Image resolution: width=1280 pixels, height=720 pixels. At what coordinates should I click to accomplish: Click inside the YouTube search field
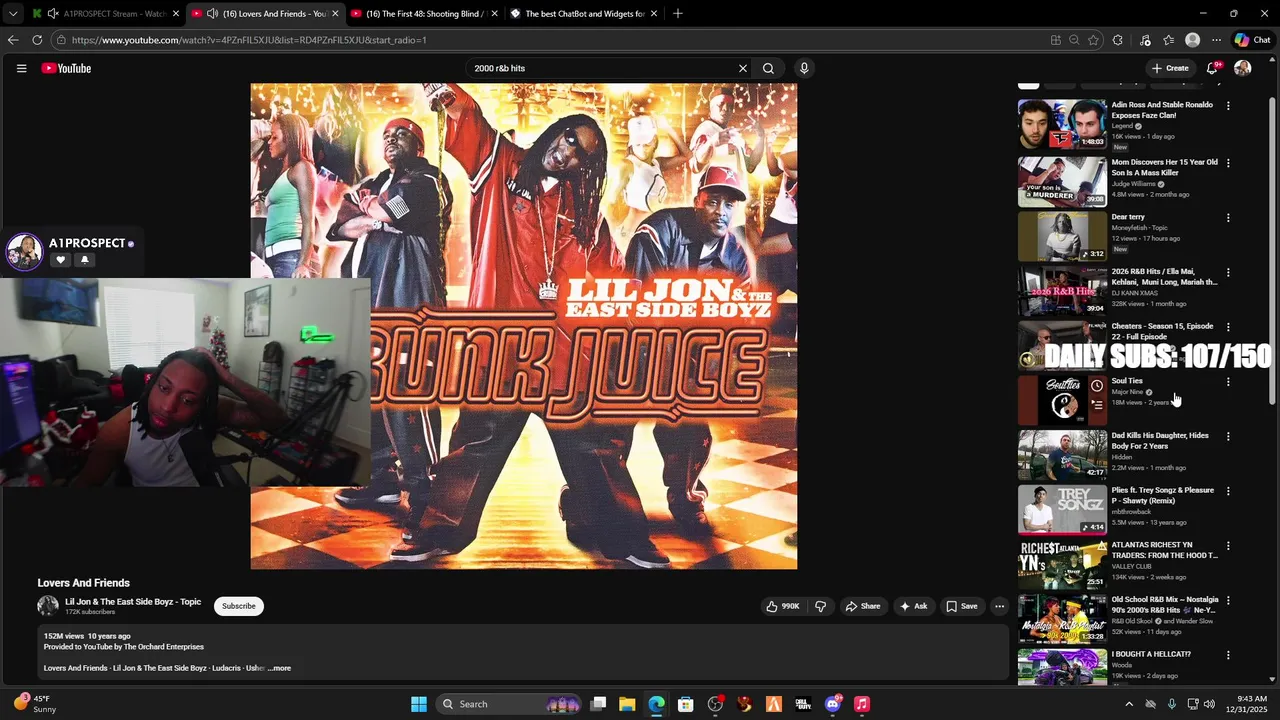click(600, 68)
